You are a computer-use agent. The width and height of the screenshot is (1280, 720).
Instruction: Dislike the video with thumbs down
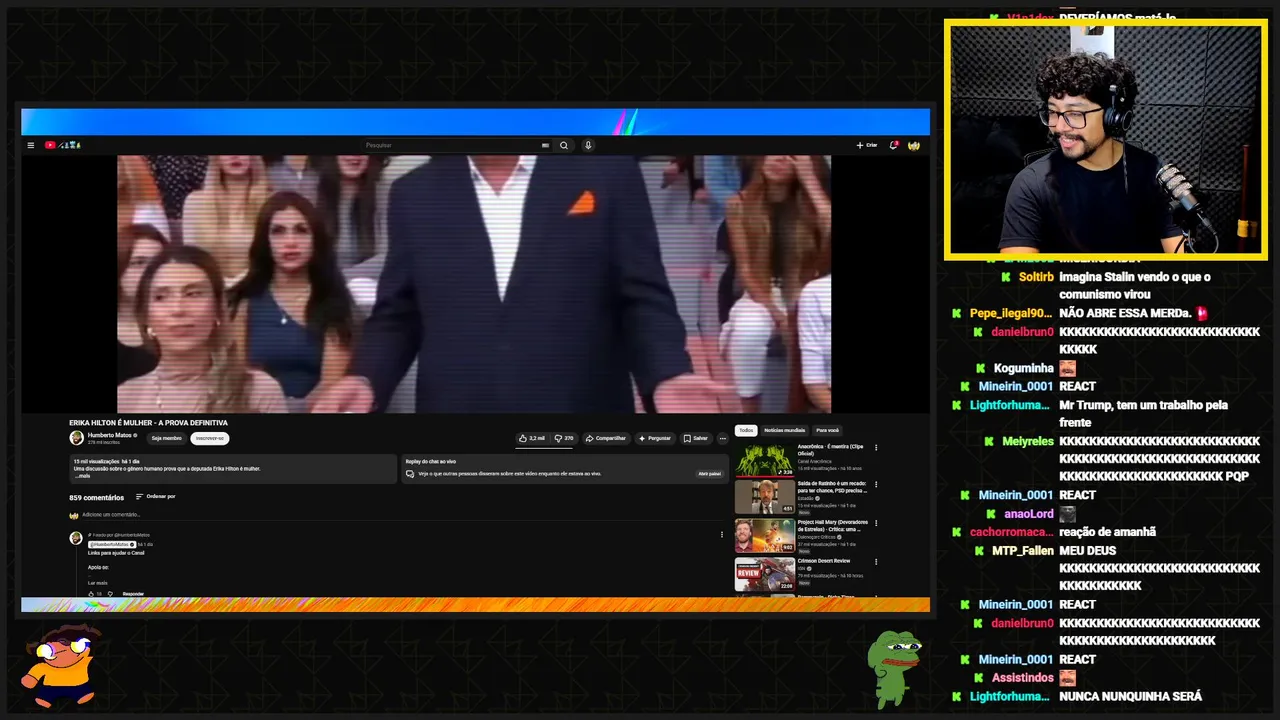pyautogui.click(x=564, y=438)
